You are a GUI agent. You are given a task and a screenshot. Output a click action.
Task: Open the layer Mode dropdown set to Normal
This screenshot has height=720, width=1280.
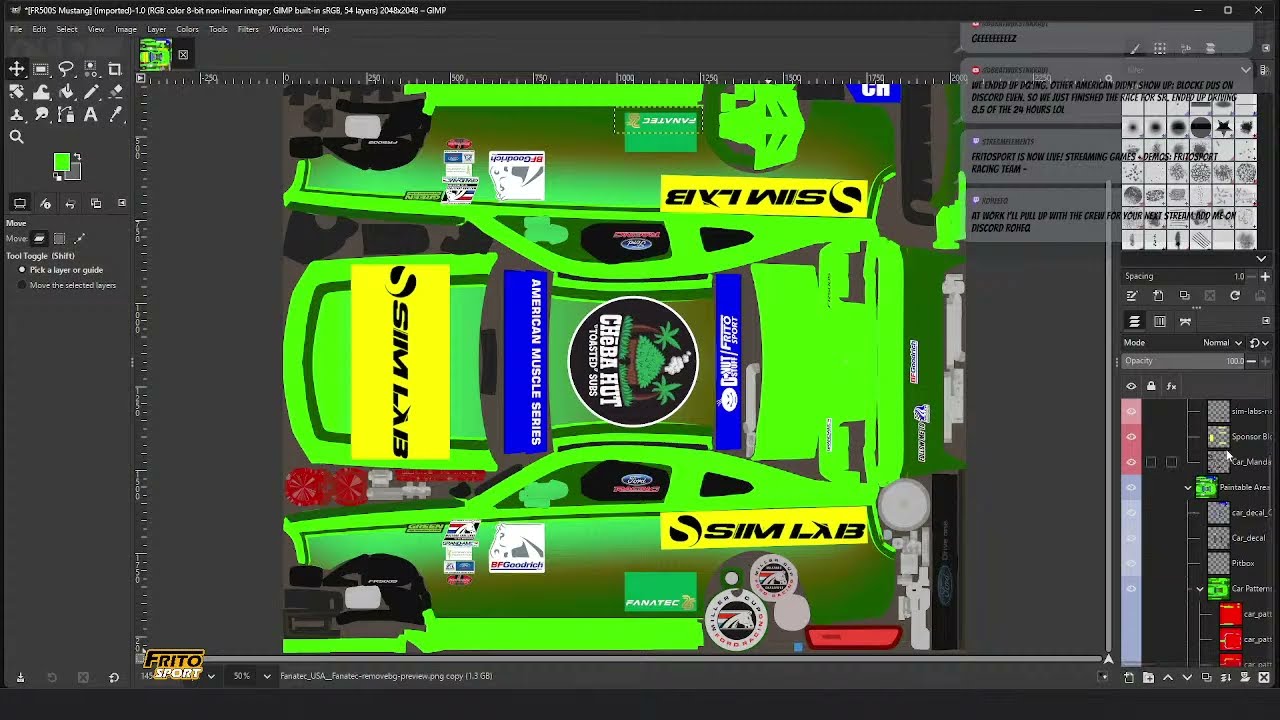coord(1222,343)
